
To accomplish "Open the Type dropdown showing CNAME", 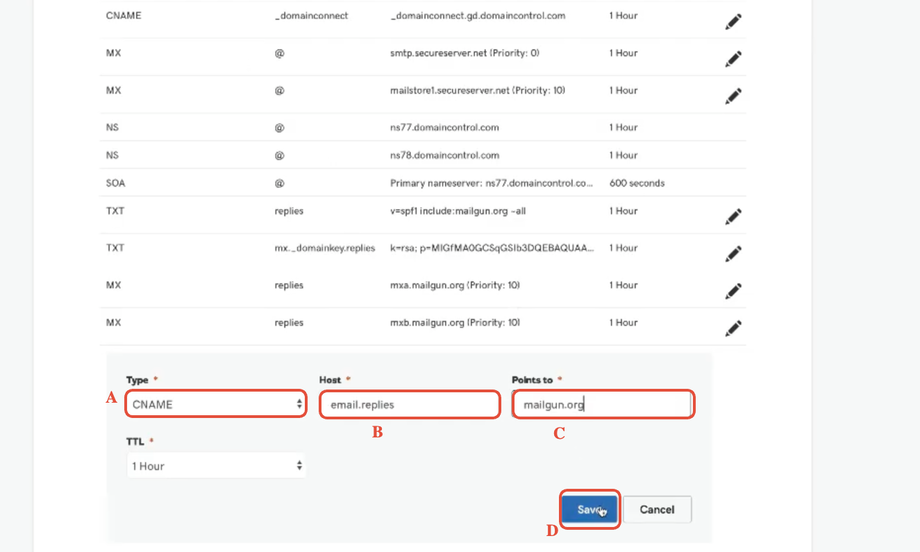I will (216, 404).
